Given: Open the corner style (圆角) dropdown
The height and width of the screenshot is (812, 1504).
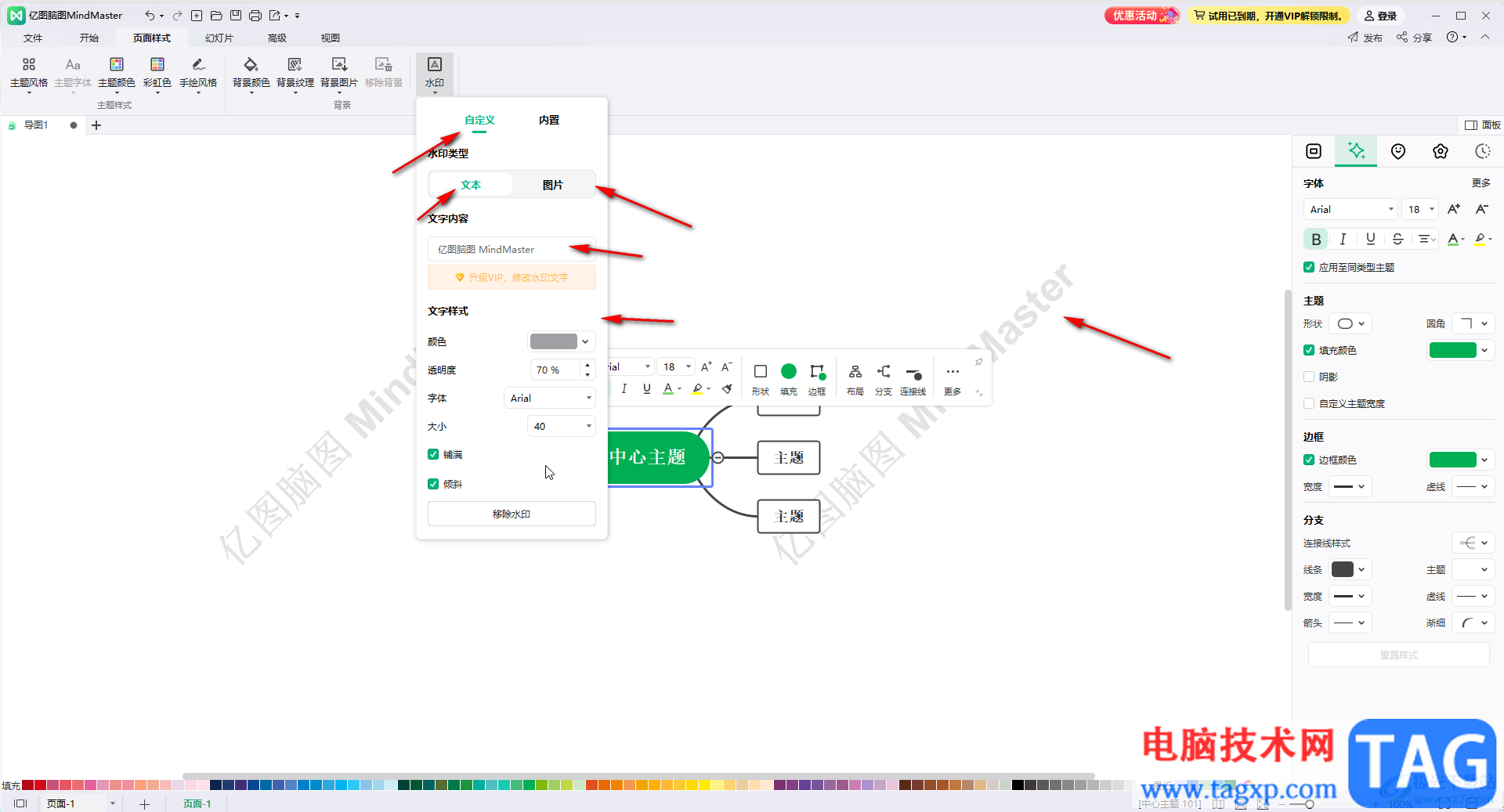Looking at the screenshot, I should [1473, 323].
